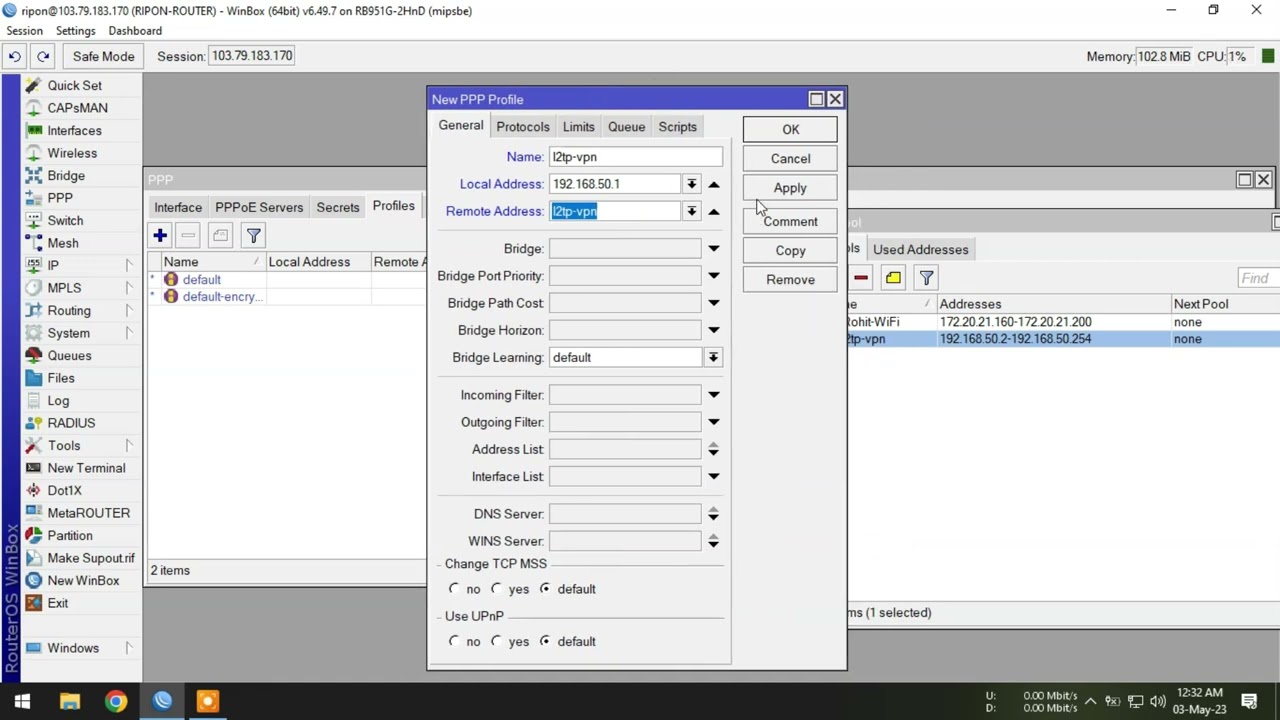The image size is (1280, 720).
Task: Click the Copy button
Action: pyautogui.click(x=790, y=251)
